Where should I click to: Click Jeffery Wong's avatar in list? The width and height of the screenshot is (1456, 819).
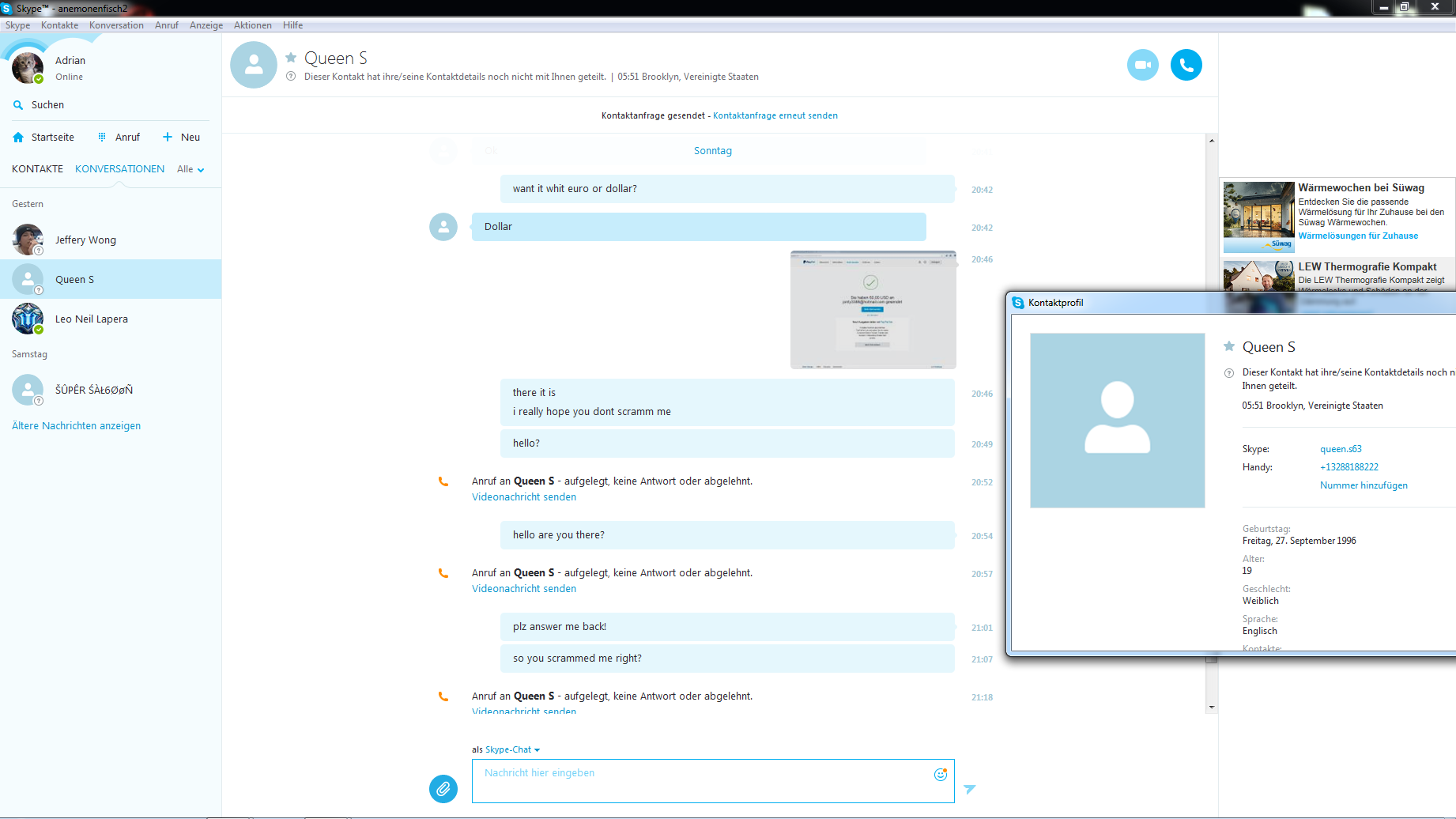click(28, 240)
